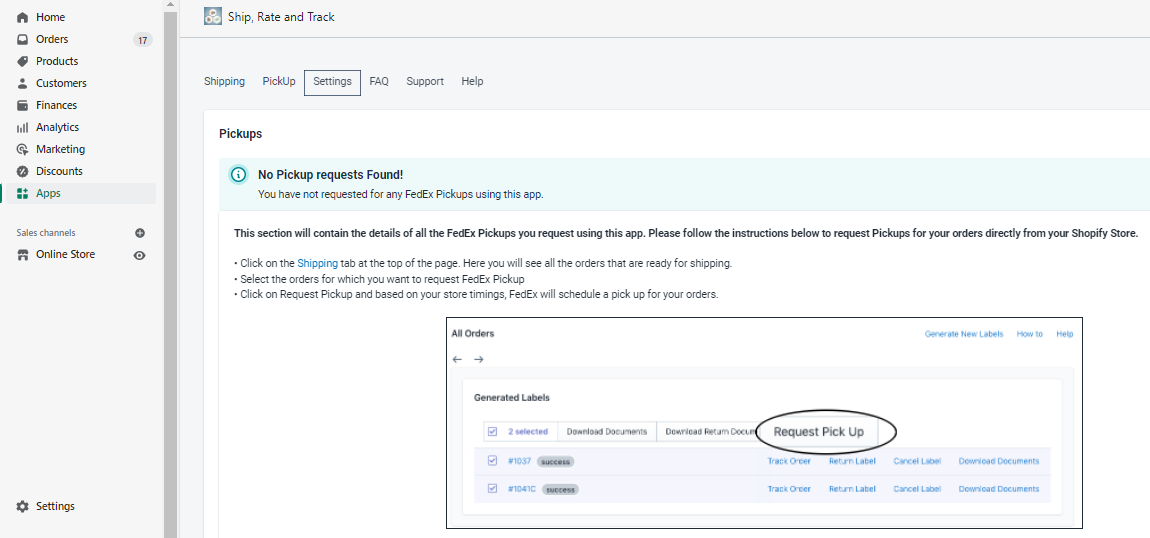
Task: Click the tutorial screenshot image
Action: 764,422
